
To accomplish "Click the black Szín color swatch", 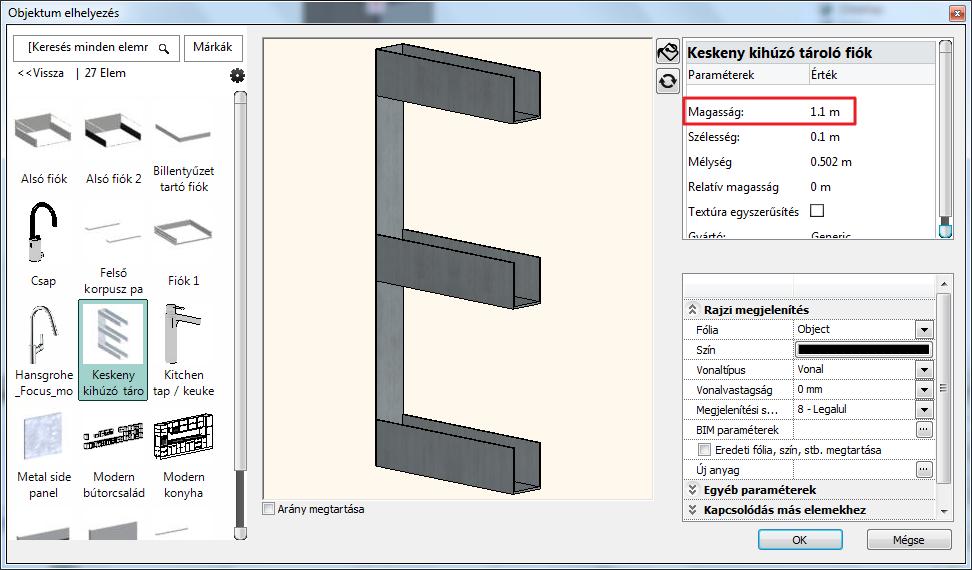I will pyautogui.click(x=864, y=349).
